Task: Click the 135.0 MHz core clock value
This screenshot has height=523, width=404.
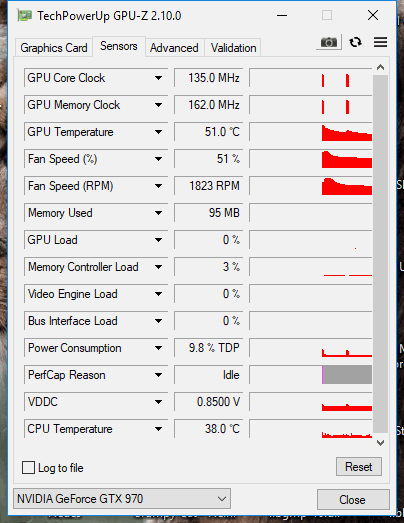Action: click(209, 78)
